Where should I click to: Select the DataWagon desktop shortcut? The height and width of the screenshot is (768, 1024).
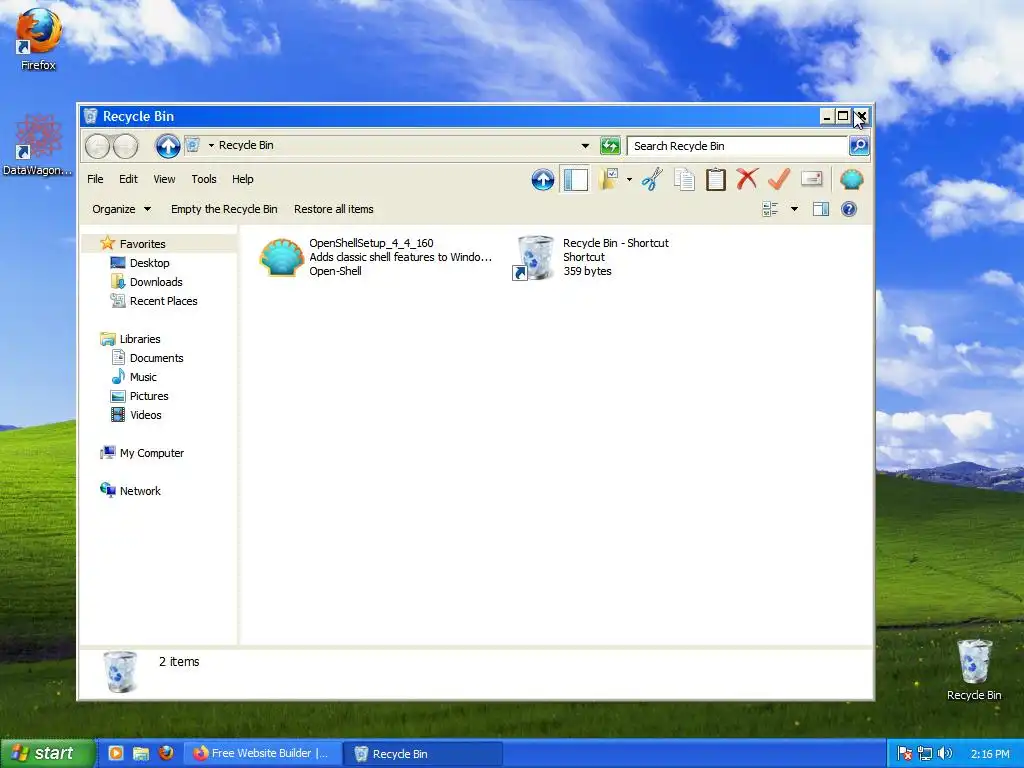(x=38, y=145)
